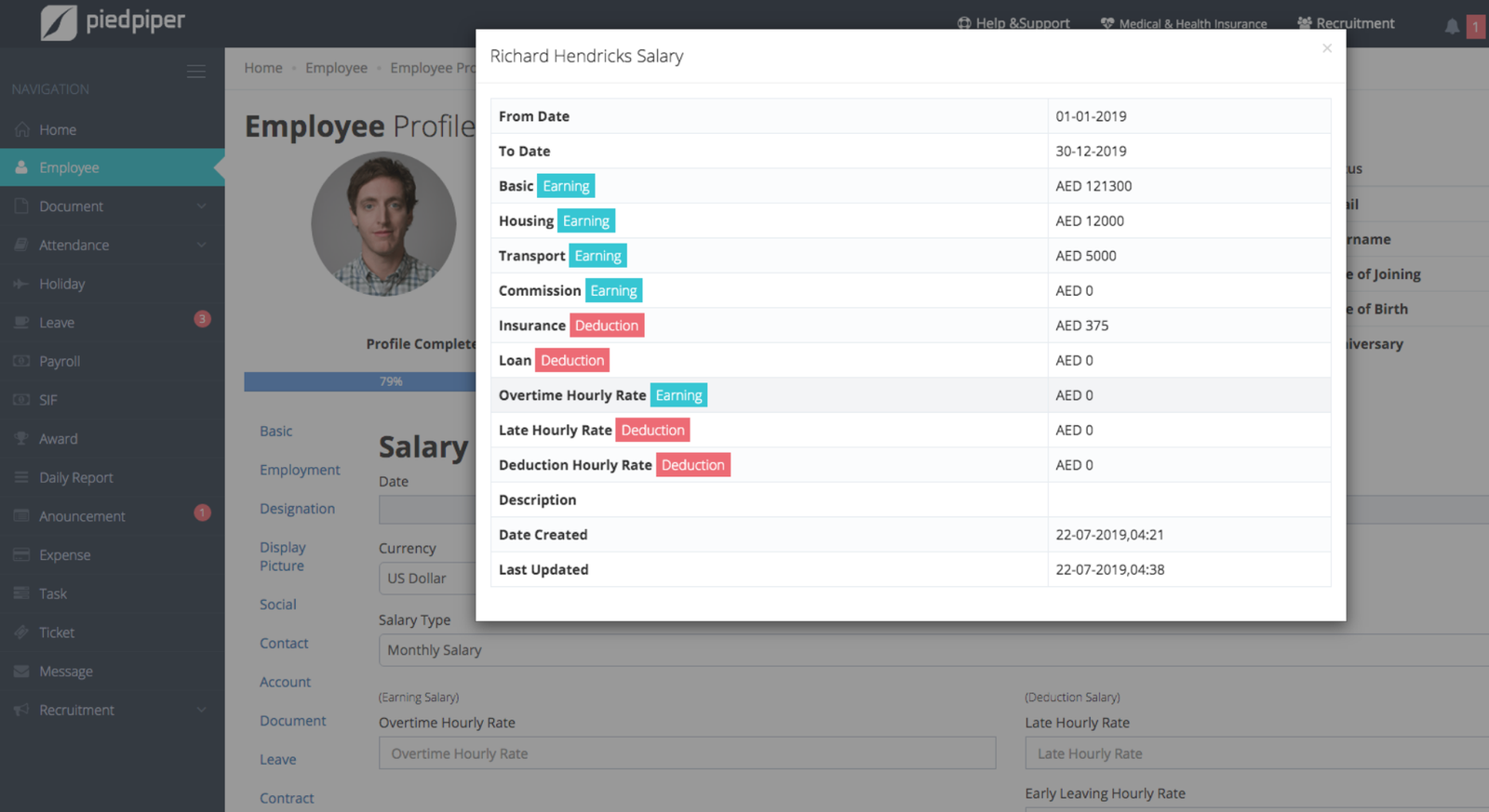Open the Salary Type dropdown
1489x812 pixels.
tap(931, 650)
